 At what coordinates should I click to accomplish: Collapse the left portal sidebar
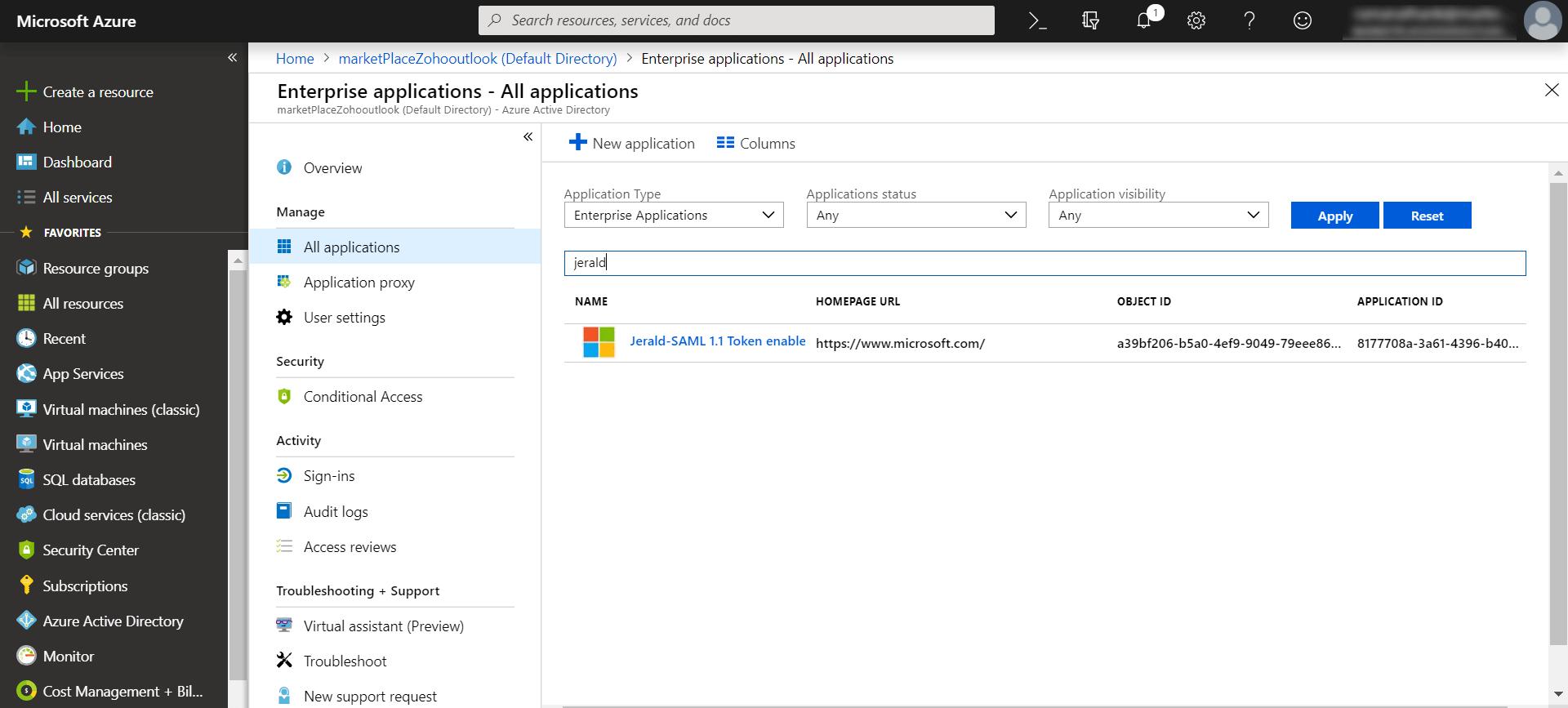tap(232, 57)
